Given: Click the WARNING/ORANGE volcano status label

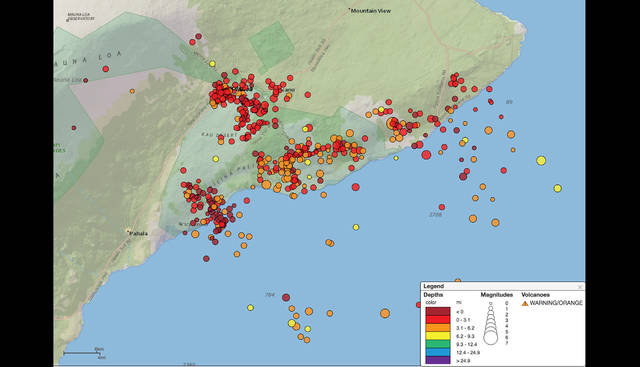Looking at the screenshot, I should (x=556, y=303).
